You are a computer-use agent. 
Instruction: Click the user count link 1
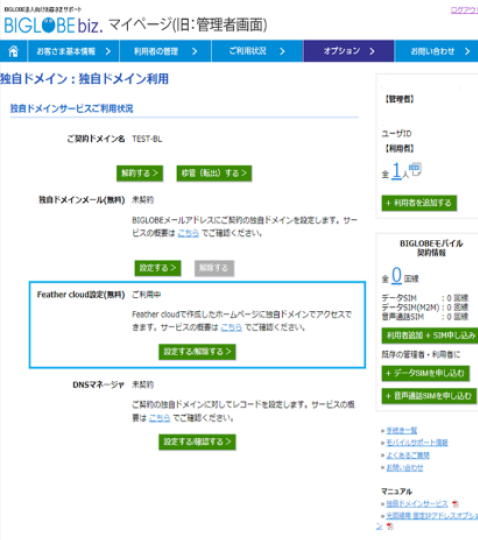397,171
